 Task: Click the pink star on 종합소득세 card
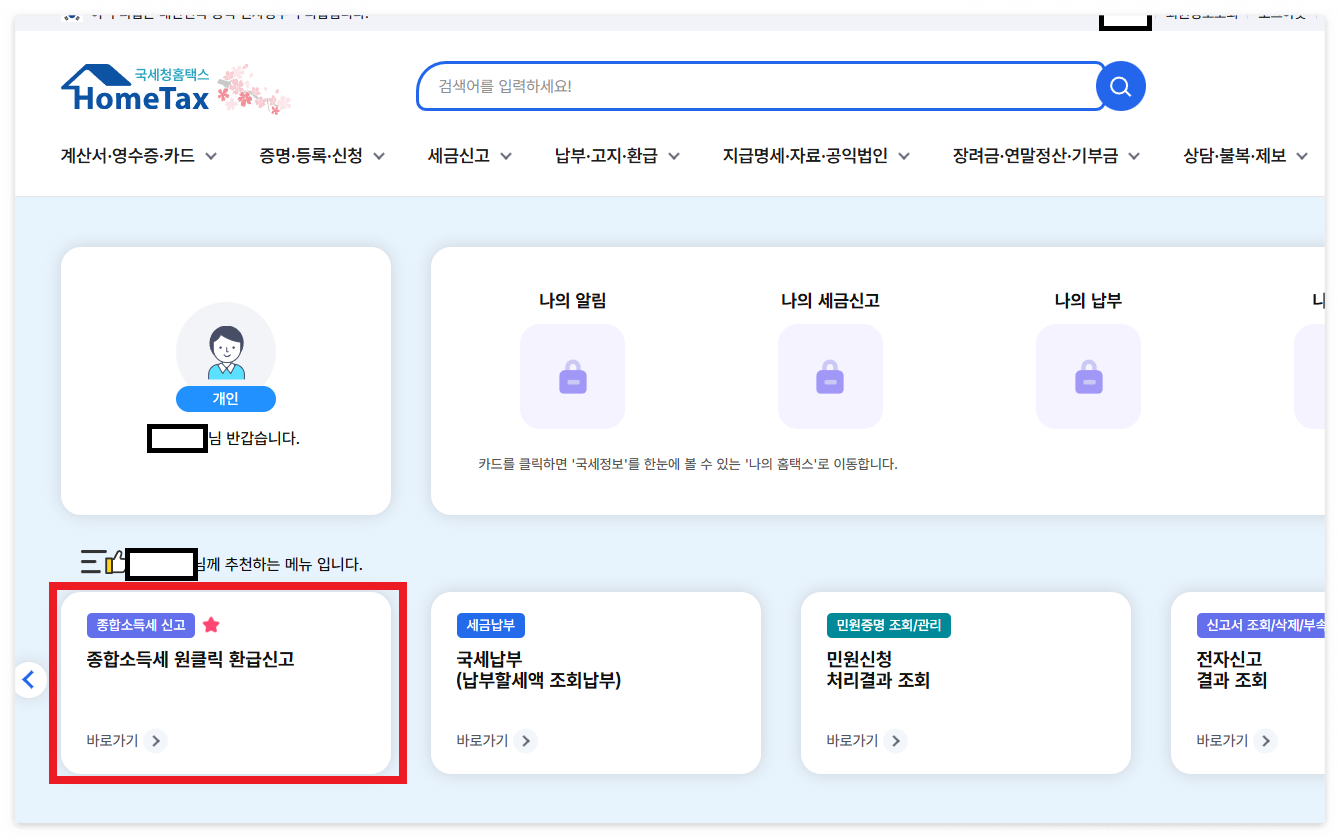click(x=211, y=623)
